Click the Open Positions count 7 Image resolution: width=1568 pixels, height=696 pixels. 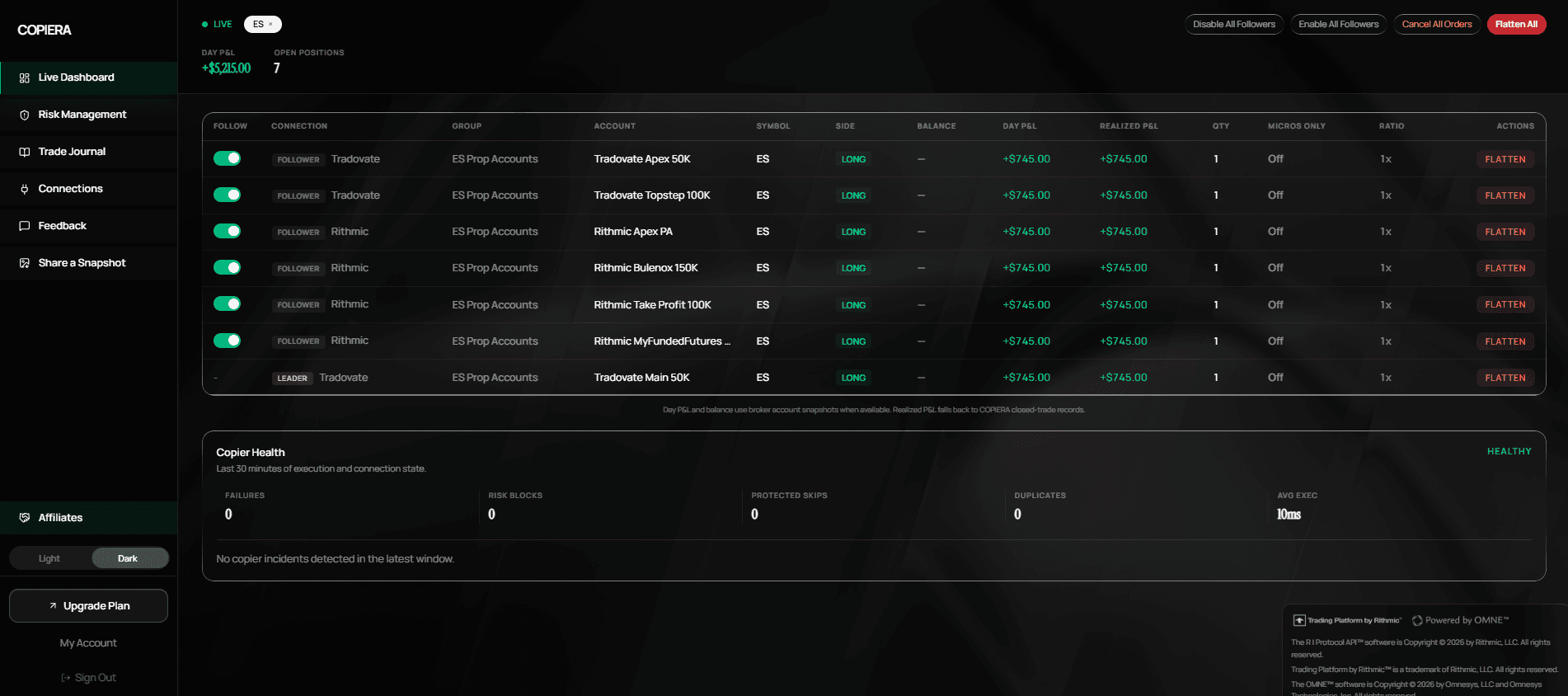277,68
